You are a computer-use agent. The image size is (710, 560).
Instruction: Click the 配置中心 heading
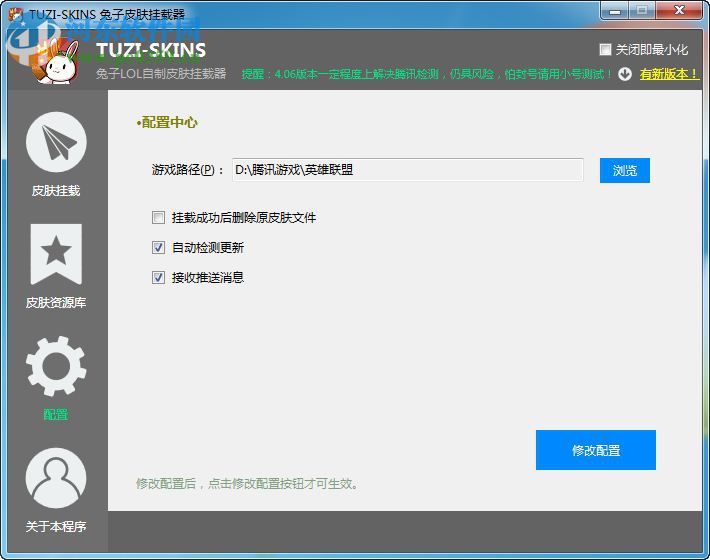[x=167, y=122]
